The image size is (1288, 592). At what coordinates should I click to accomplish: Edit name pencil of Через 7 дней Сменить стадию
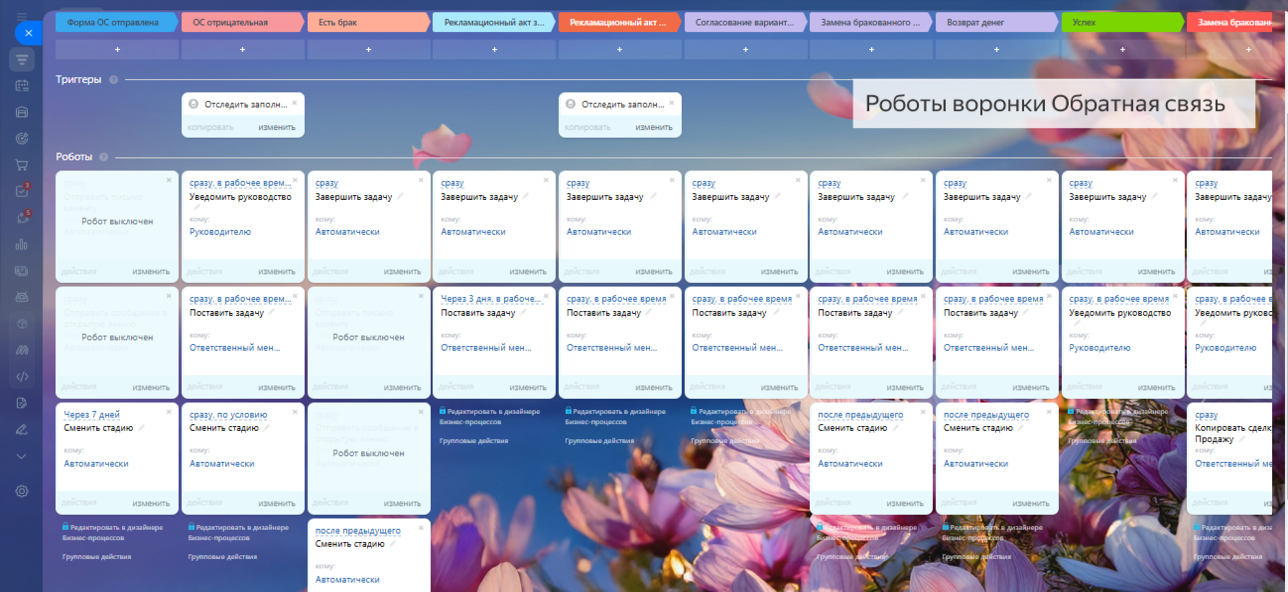141,427
